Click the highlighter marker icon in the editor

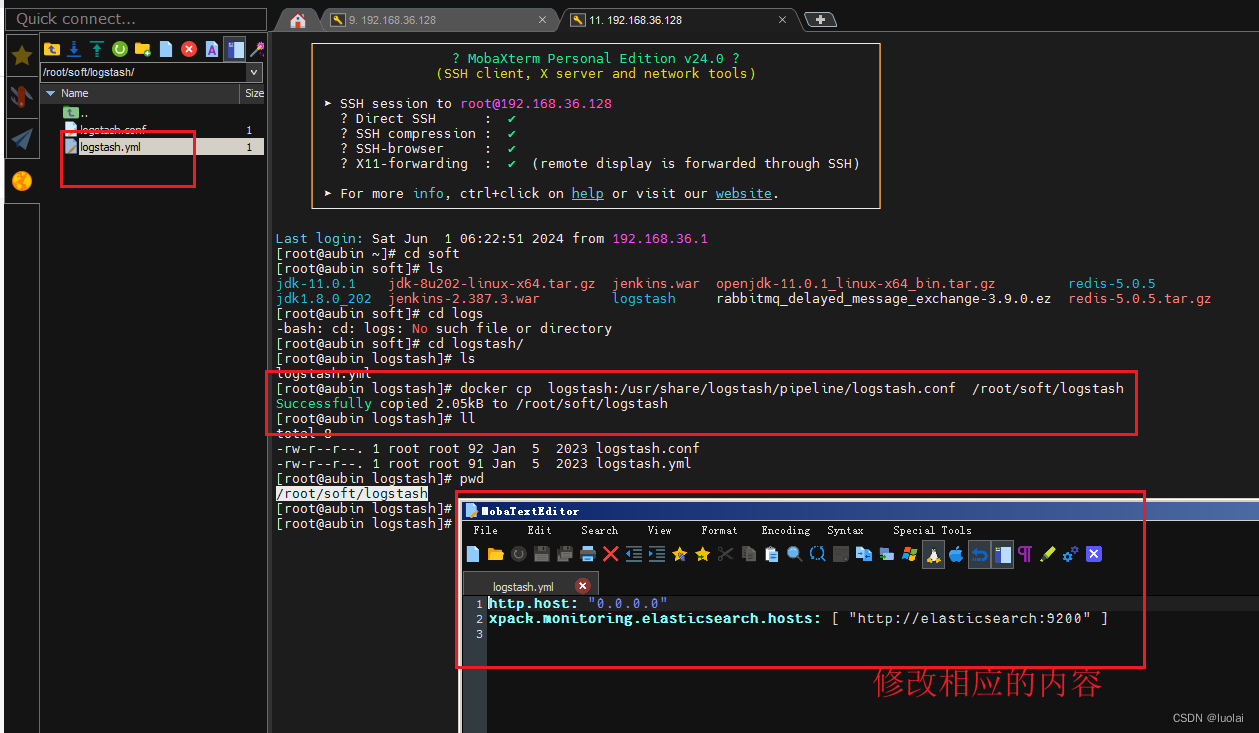[1046, 554]
